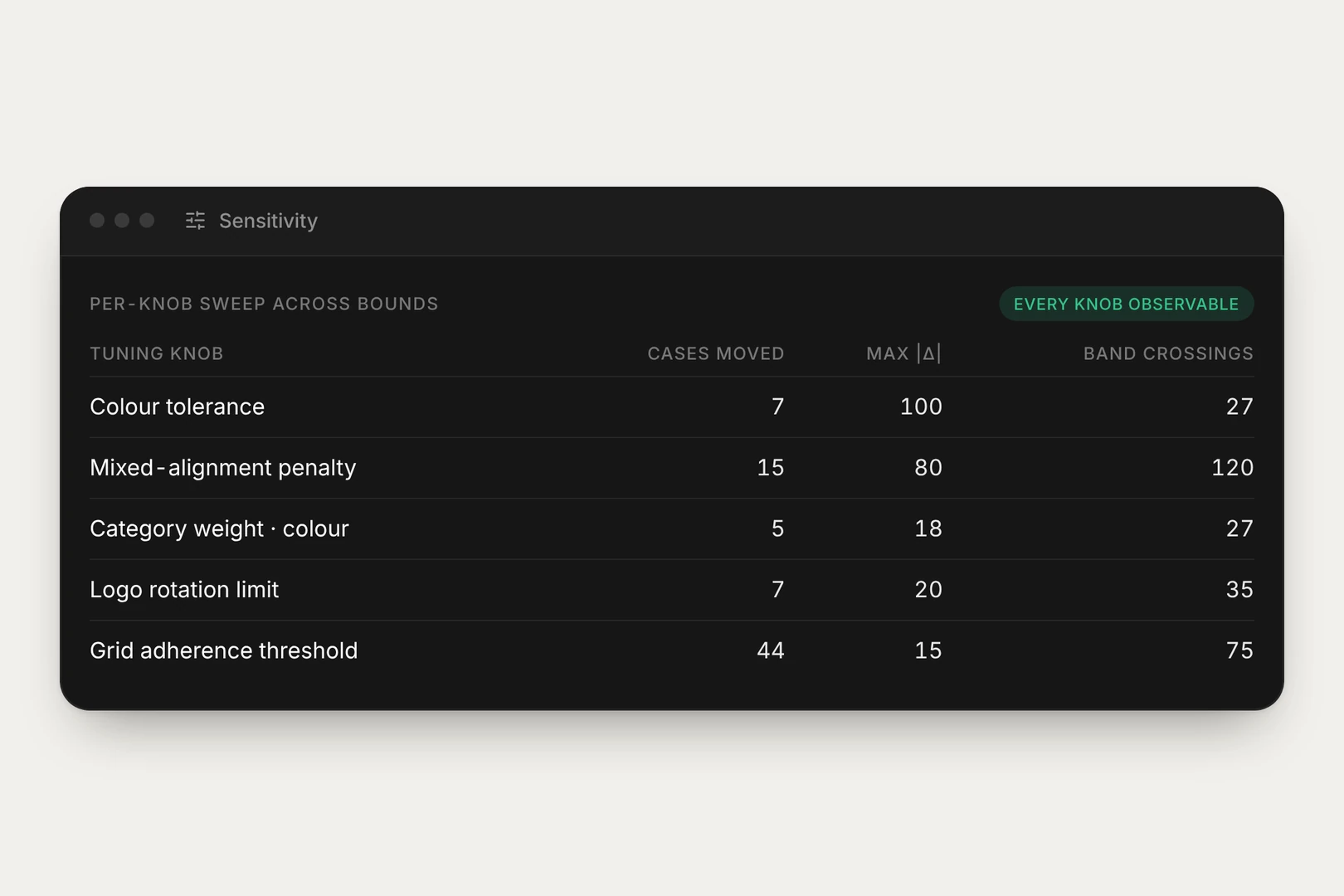Select the Colour tolerance row
This screenshot has width=1344, height=896.
[672, 407]
